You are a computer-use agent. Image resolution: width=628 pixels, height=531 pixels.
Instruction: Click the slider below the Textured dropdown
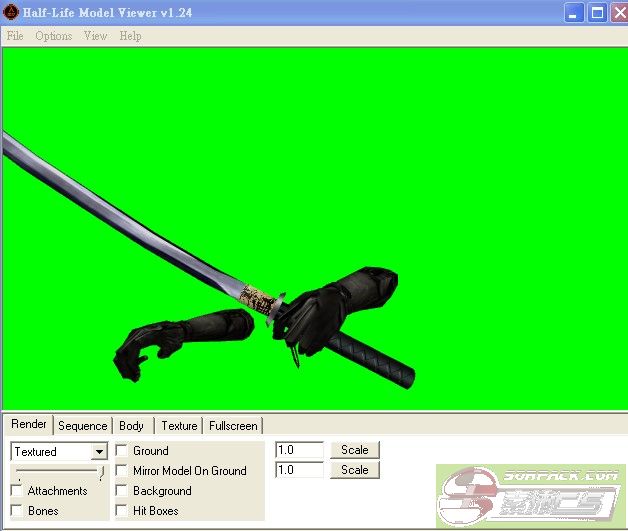[x=58, y=471]
